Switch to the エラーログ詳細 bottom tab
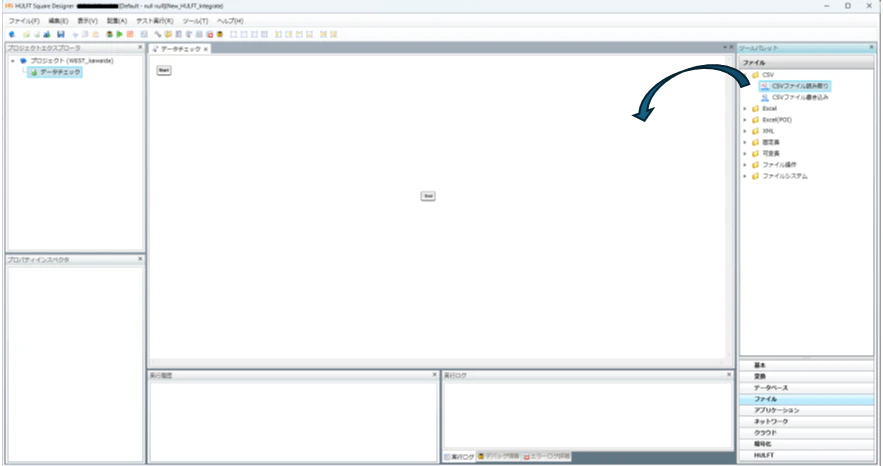 click(547, 456)
